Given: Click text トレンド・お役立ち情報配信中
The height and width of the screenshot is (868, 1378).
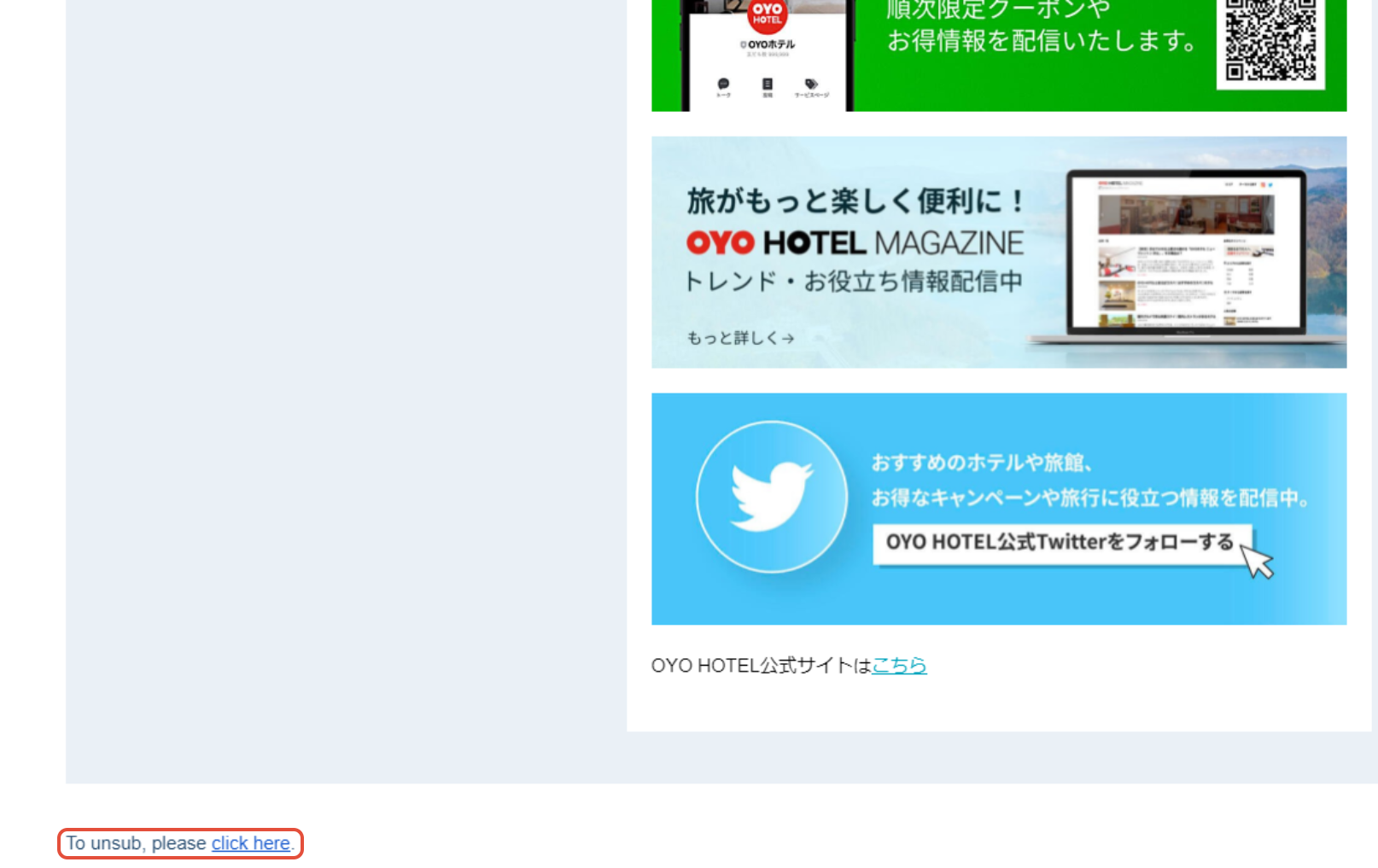Looking at the screenshot, I should click(854, 282).
